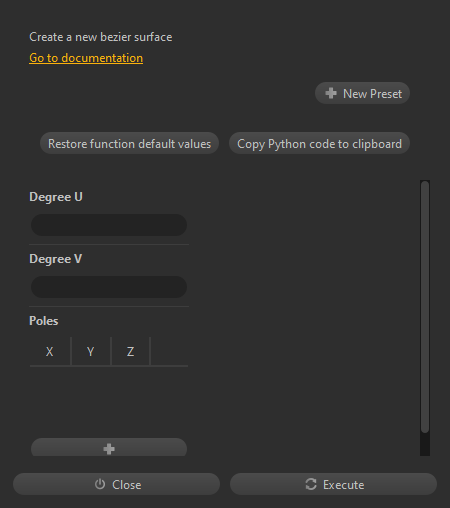Select the Y column header in Poles table

pos(91,351)
